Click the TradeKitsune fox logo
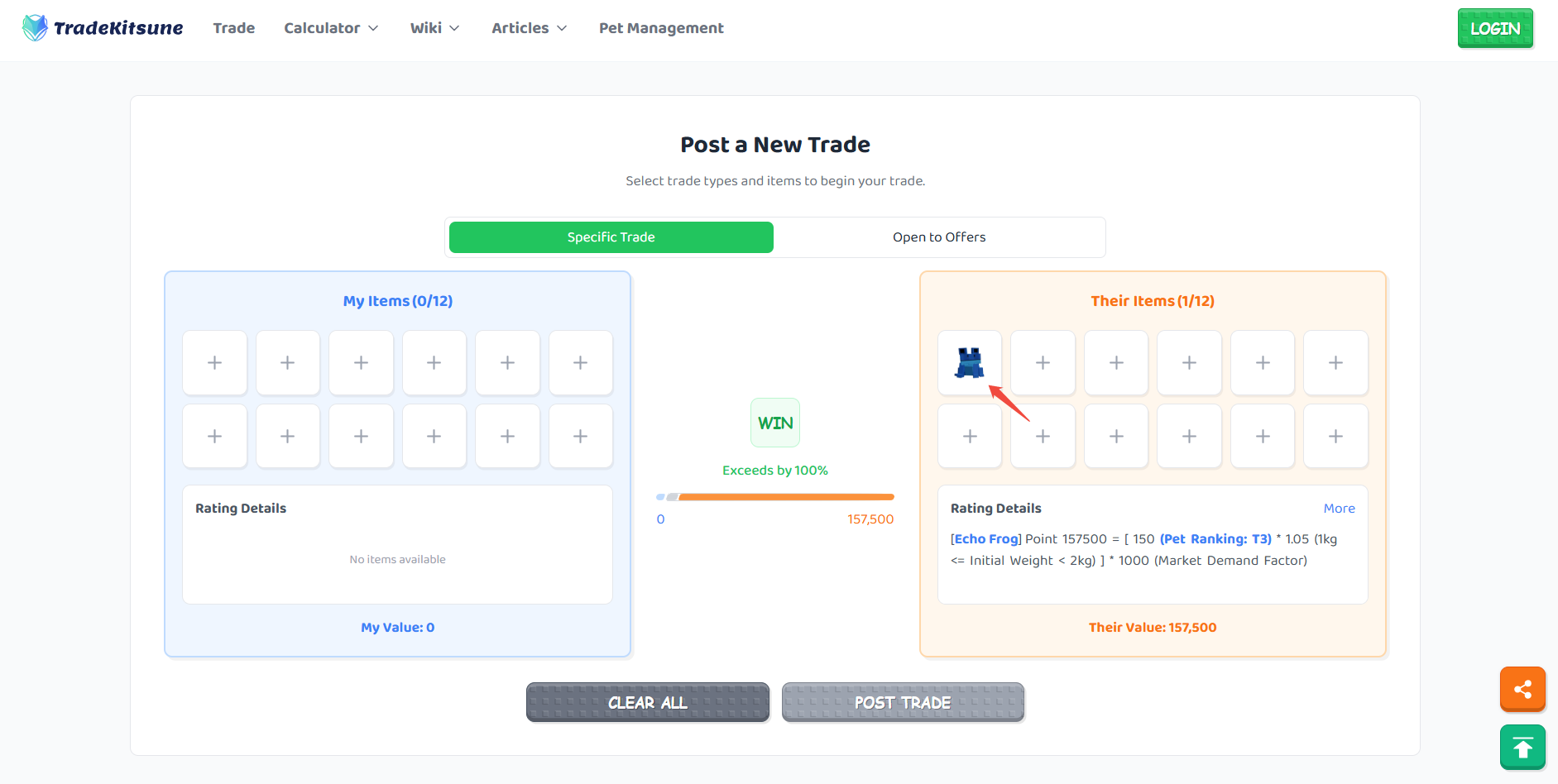This screenshot has width=1558, height=784. tap(35, 28)
